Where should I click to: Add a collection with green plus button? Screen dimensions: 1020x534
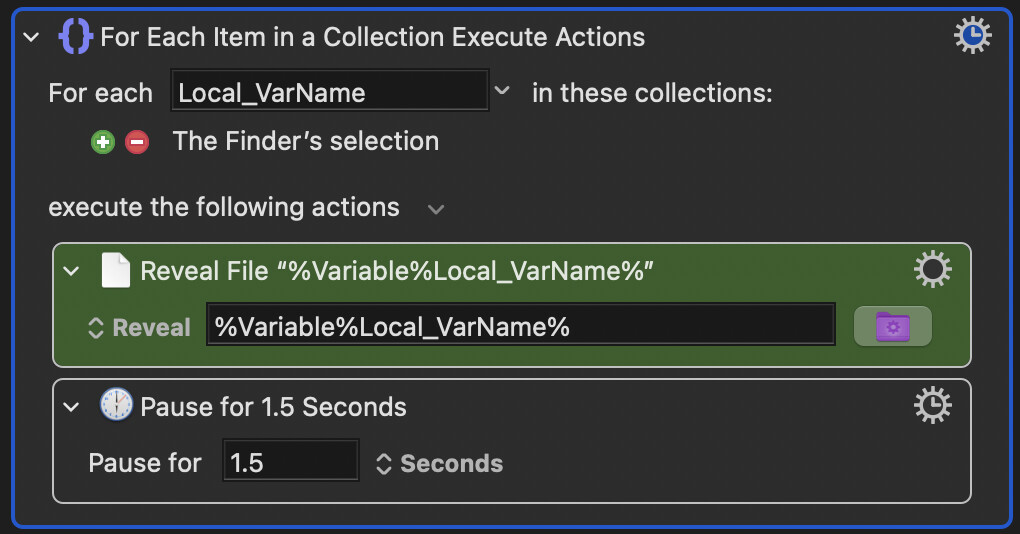coord(103,142)
